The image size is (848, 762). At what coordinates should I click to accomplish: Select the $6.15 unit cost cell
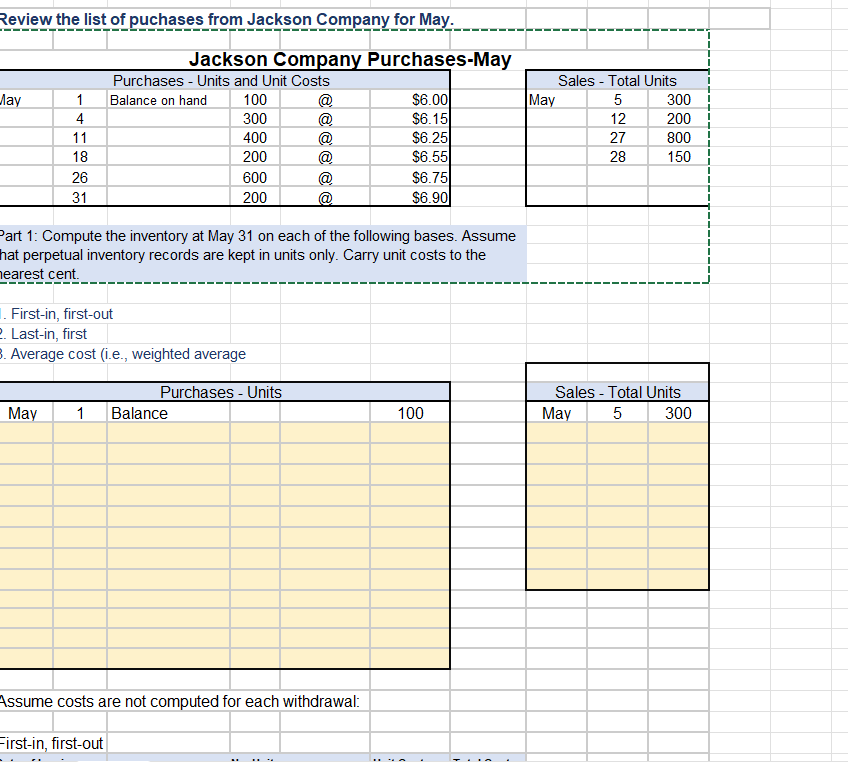(x=410, y=119)
